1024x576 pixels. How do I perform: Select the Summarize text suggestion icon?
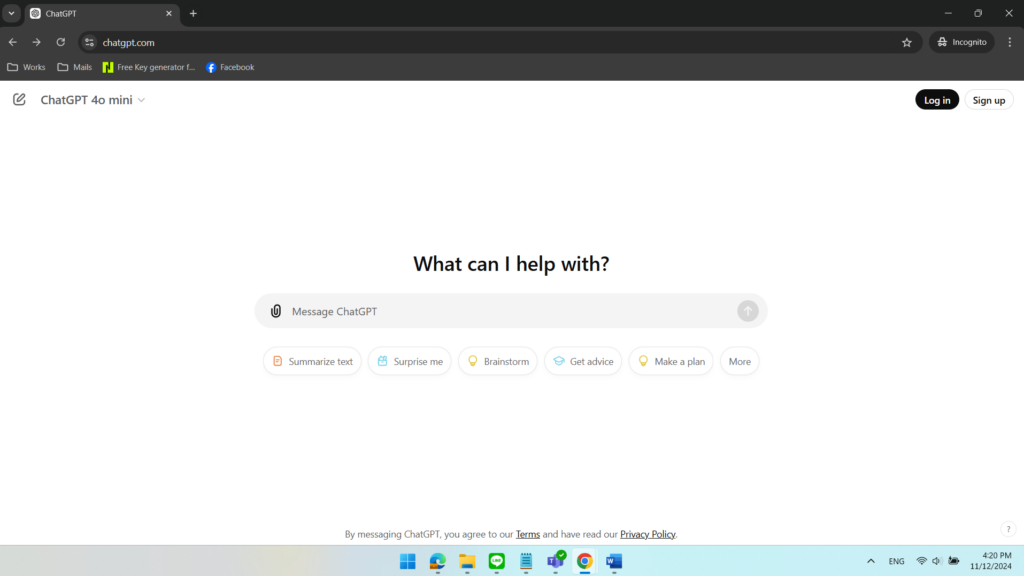(277, 361)
